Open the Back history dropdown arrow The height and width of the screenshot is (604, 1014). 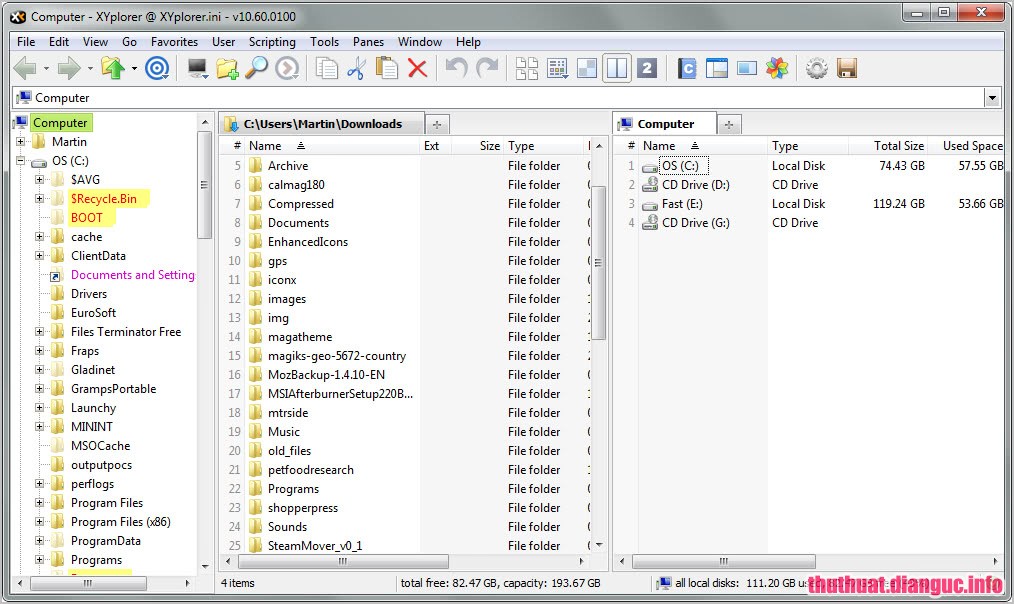(x=46, y=68)
